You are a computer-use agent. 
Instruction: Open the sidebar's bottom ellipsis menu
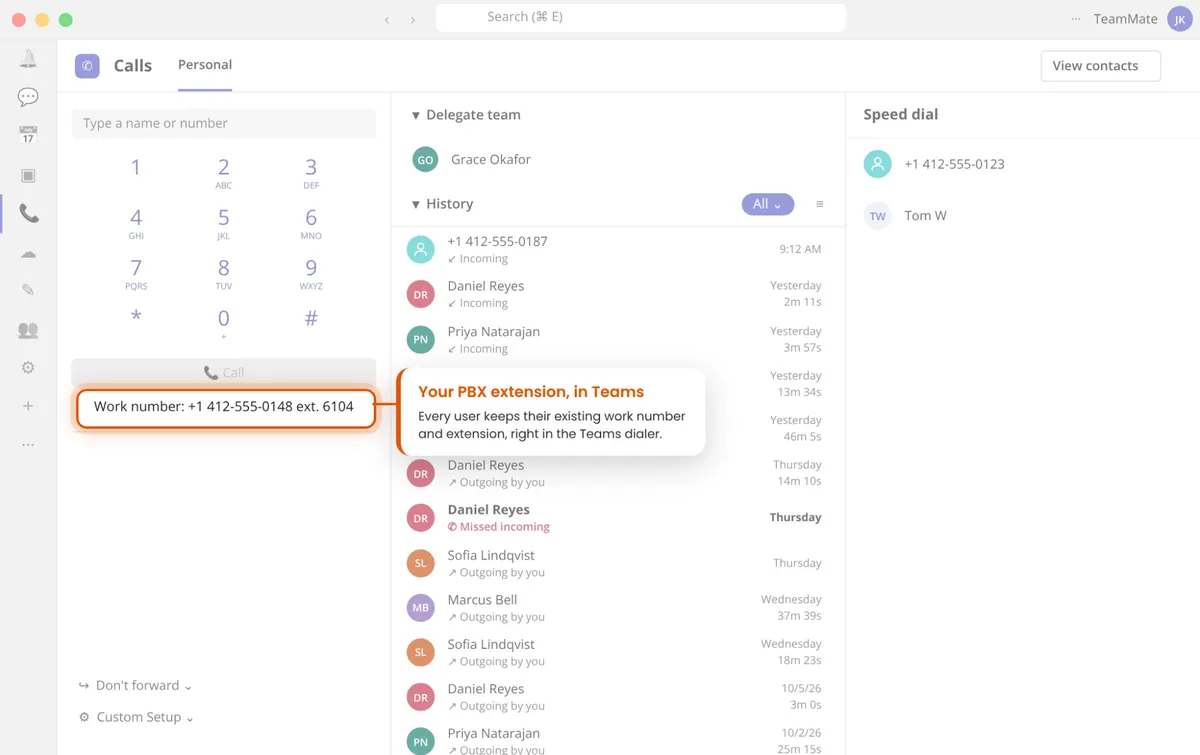pos(28,445)
